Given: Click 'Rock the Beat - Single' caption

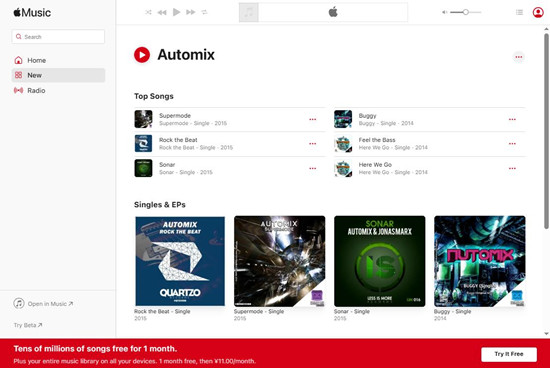Looking at the screenshot, I should (x=162, y=311).
